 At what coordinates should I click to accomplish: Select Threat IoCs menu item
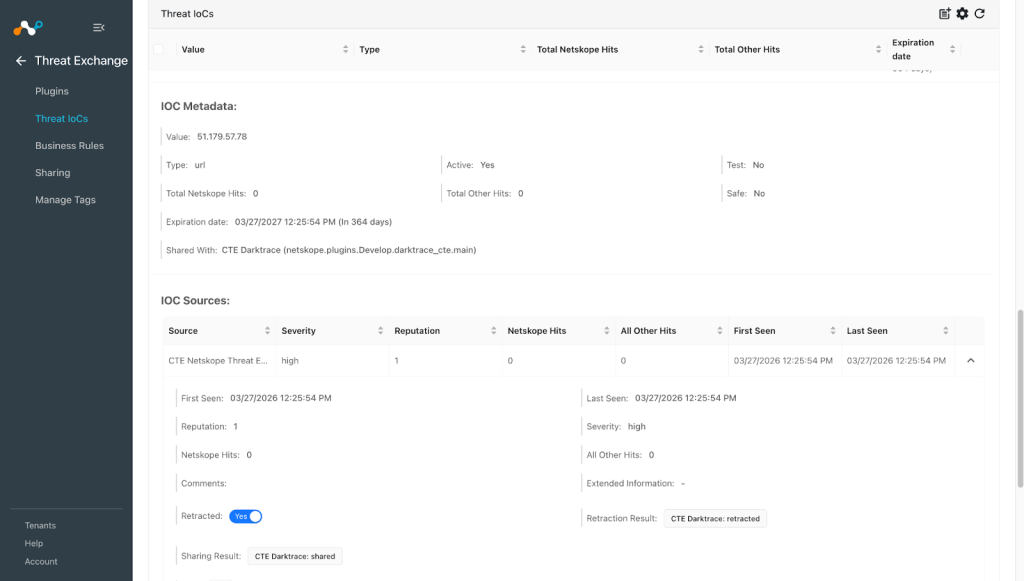[61, 119]
